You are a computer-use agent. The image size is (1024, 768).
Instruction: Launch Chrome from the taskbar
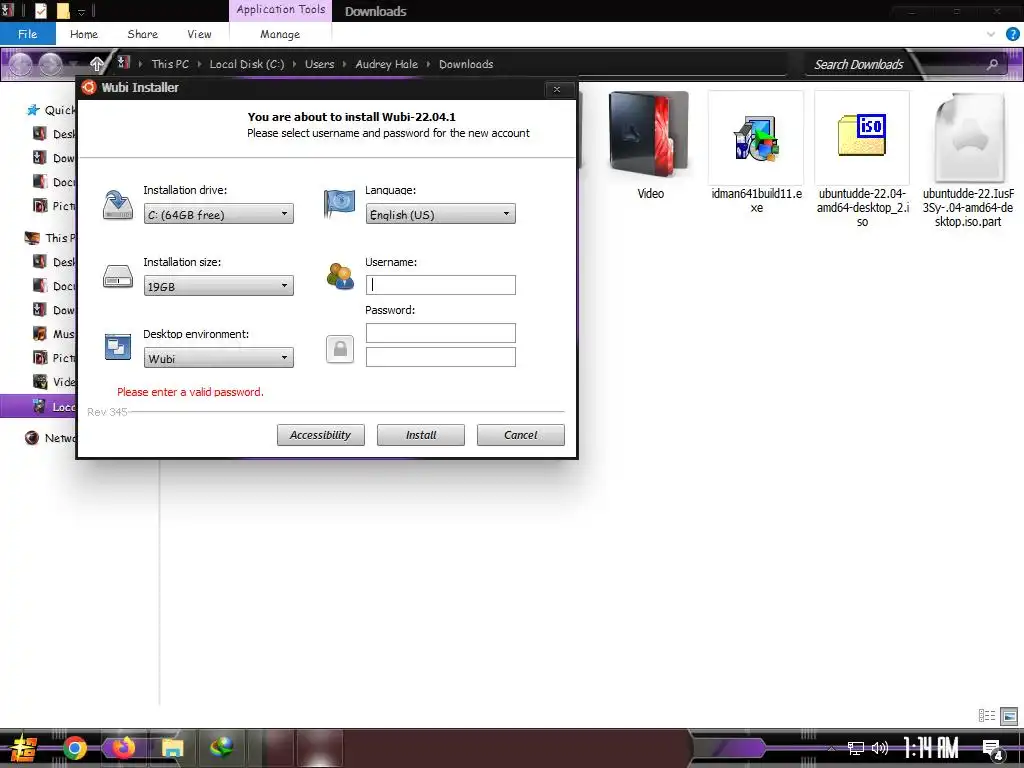click(74, 748)
